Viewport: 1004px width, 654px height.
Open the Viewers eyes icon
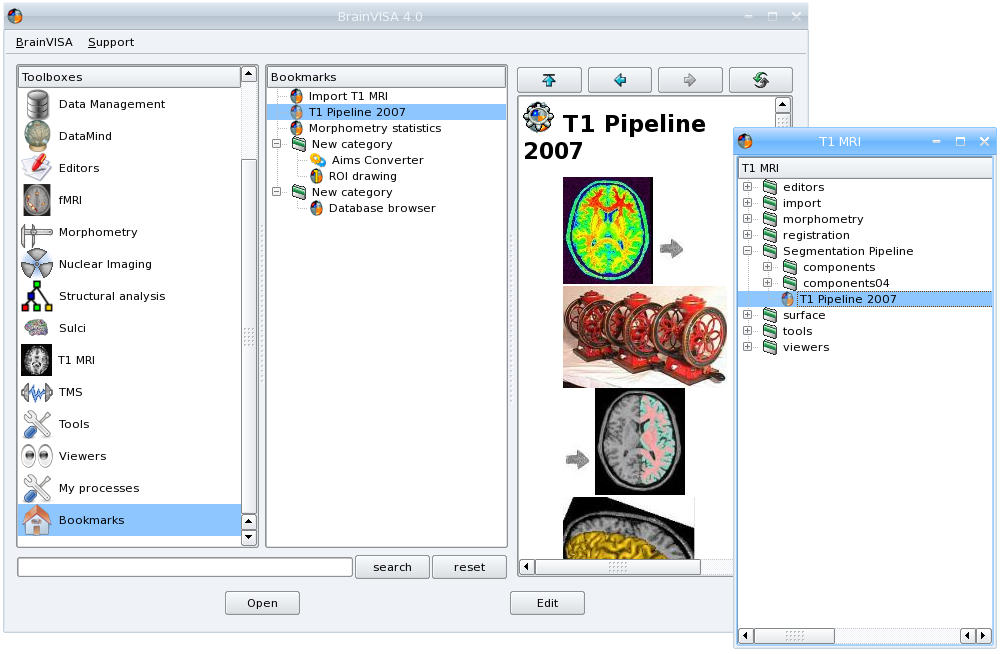[x=37, y=456]
